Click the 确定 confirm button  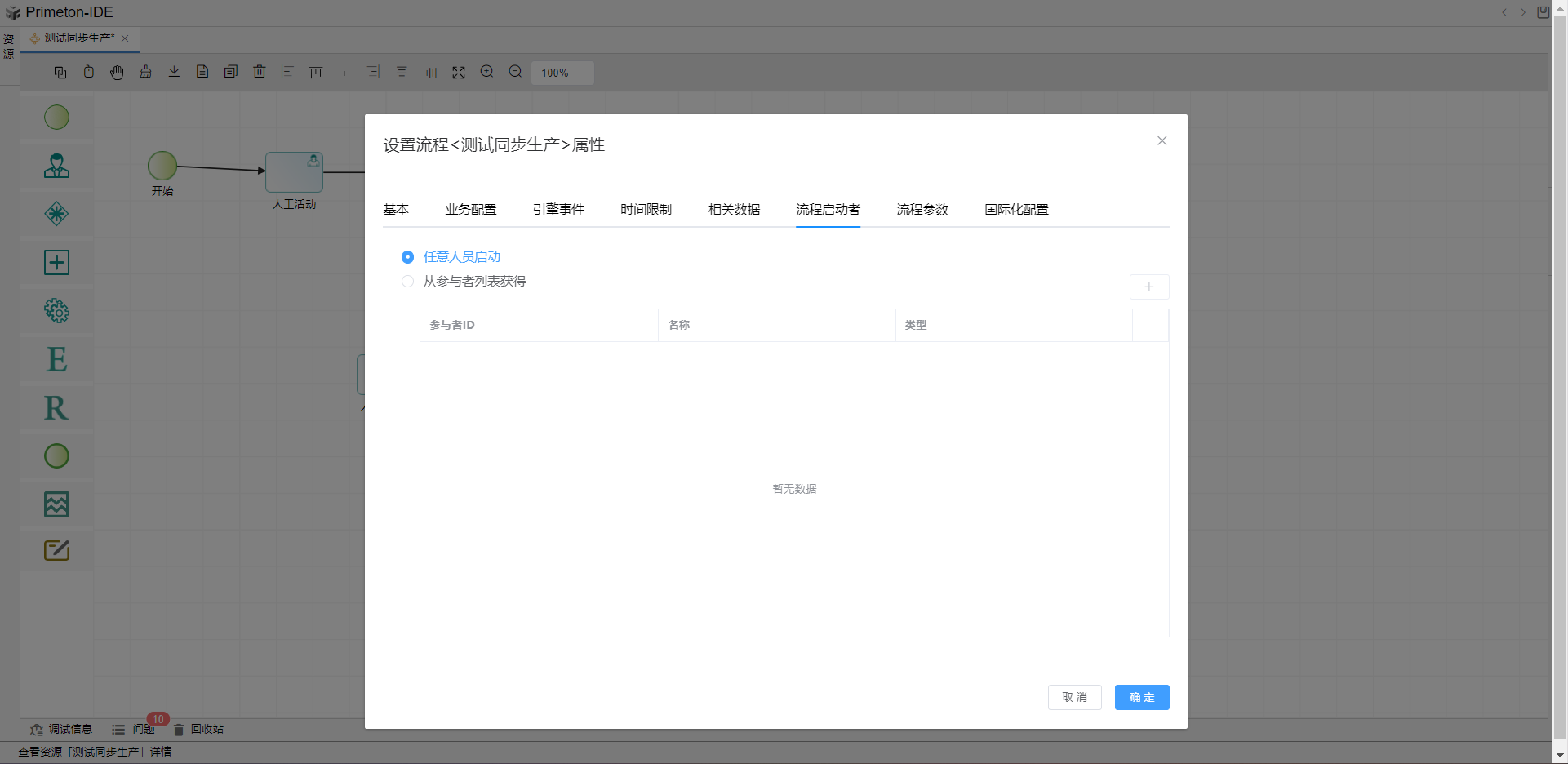coord(1141,697)
